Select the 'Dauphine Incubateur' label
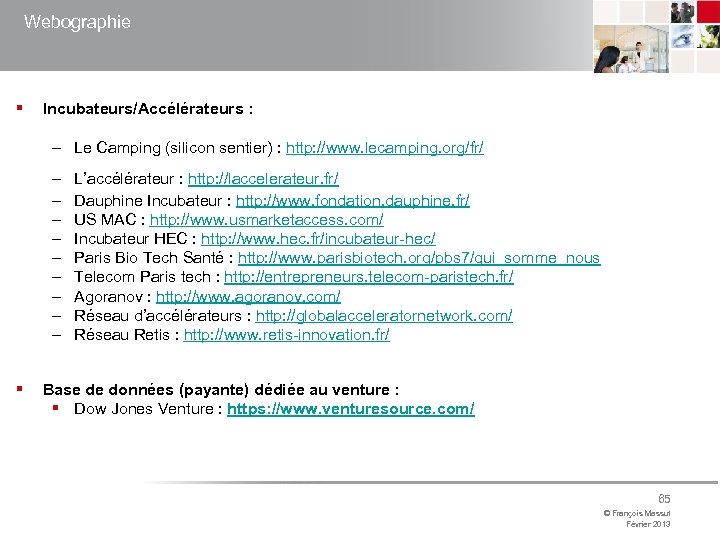The height and width of the screenshot is (540, 720). (148, 201)
